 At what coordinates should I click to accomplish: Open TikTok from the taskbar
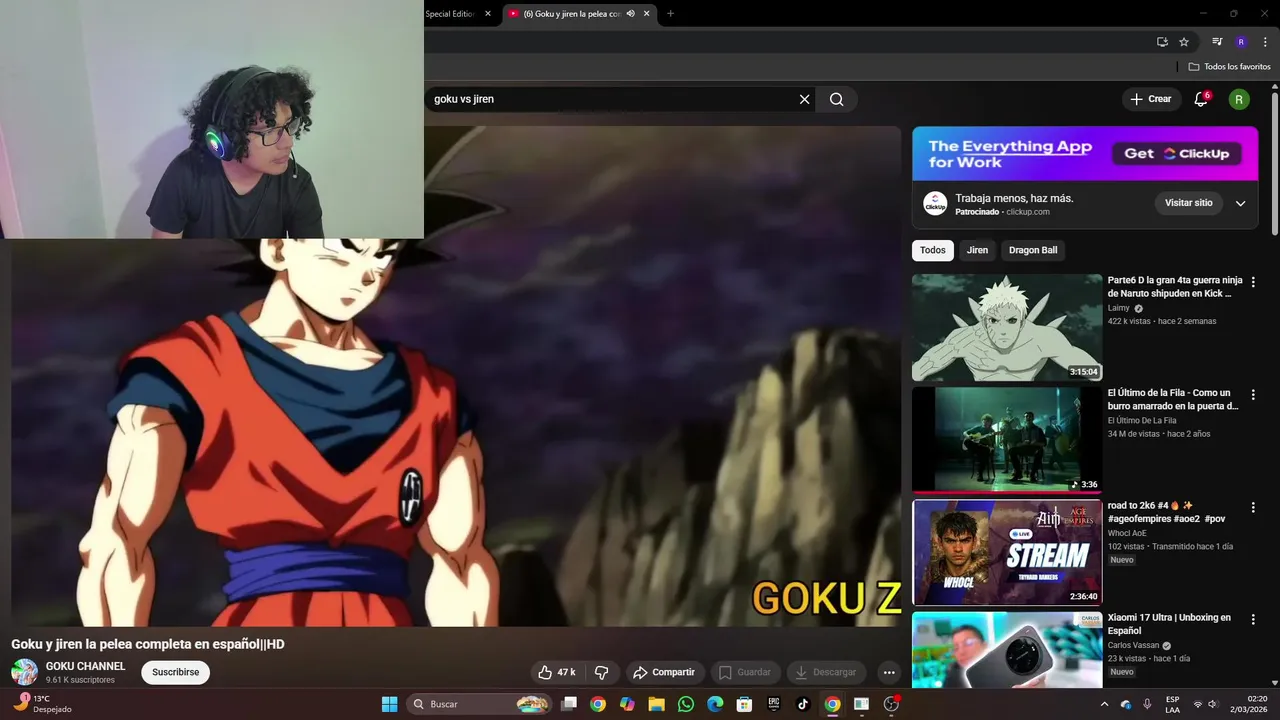click(x=802, y=704)
